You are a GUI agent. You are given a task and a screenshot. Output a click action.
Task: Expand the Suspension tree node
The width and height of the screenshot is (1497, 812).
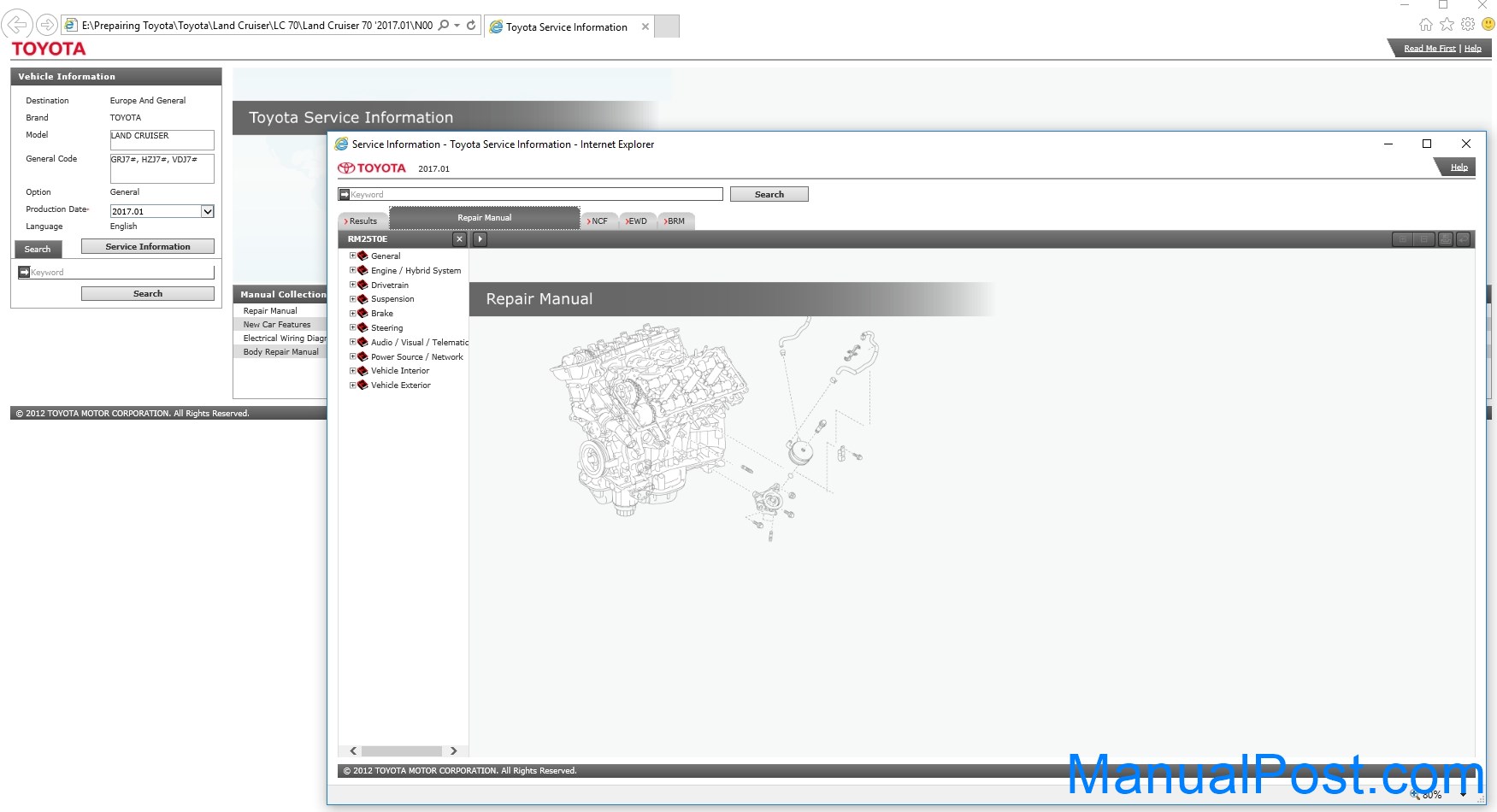(x=352, y=299)
